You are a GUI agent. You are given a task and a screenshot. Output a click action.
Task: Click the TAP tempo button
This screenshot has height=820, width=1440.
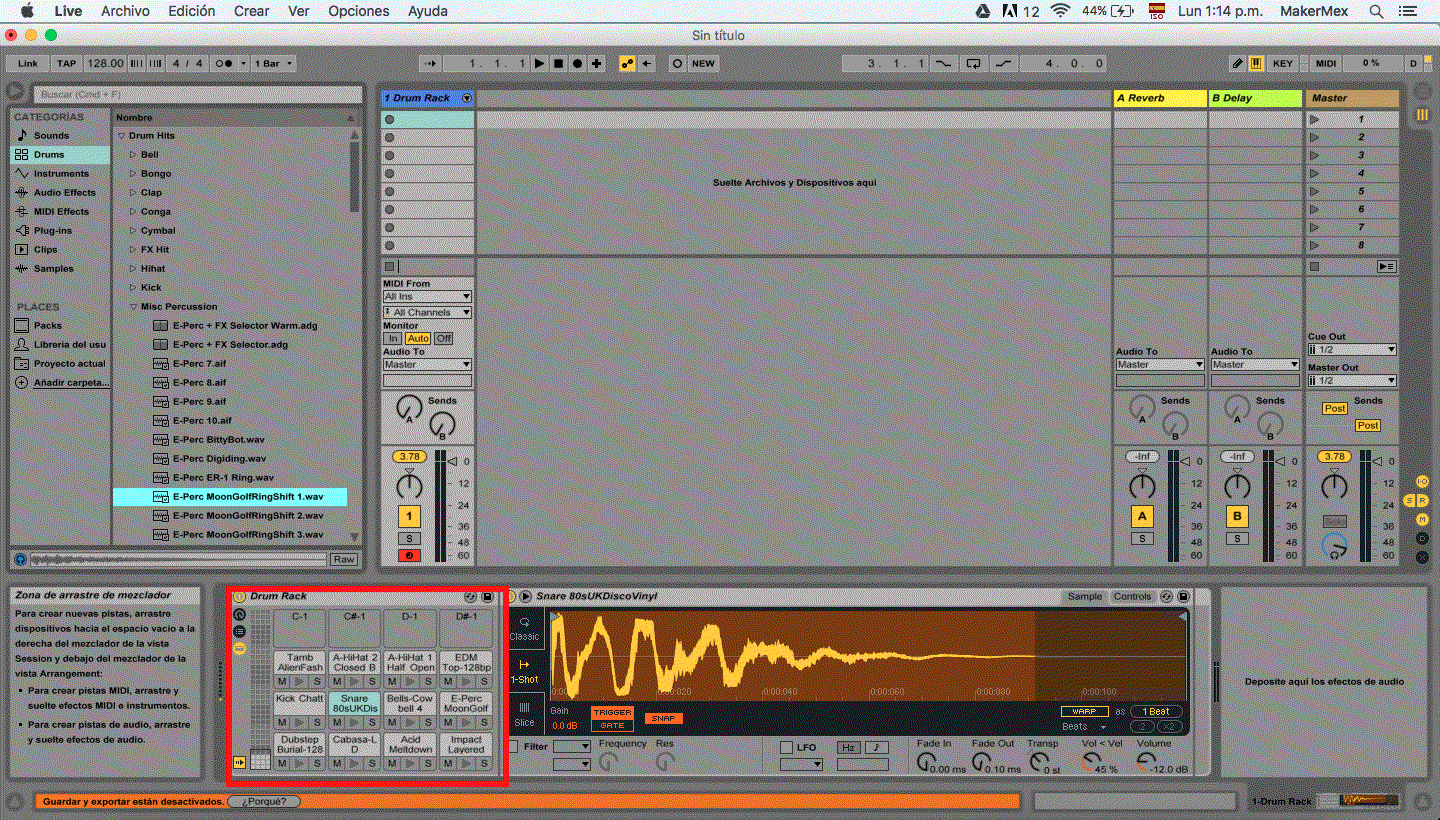coord(66,63)
